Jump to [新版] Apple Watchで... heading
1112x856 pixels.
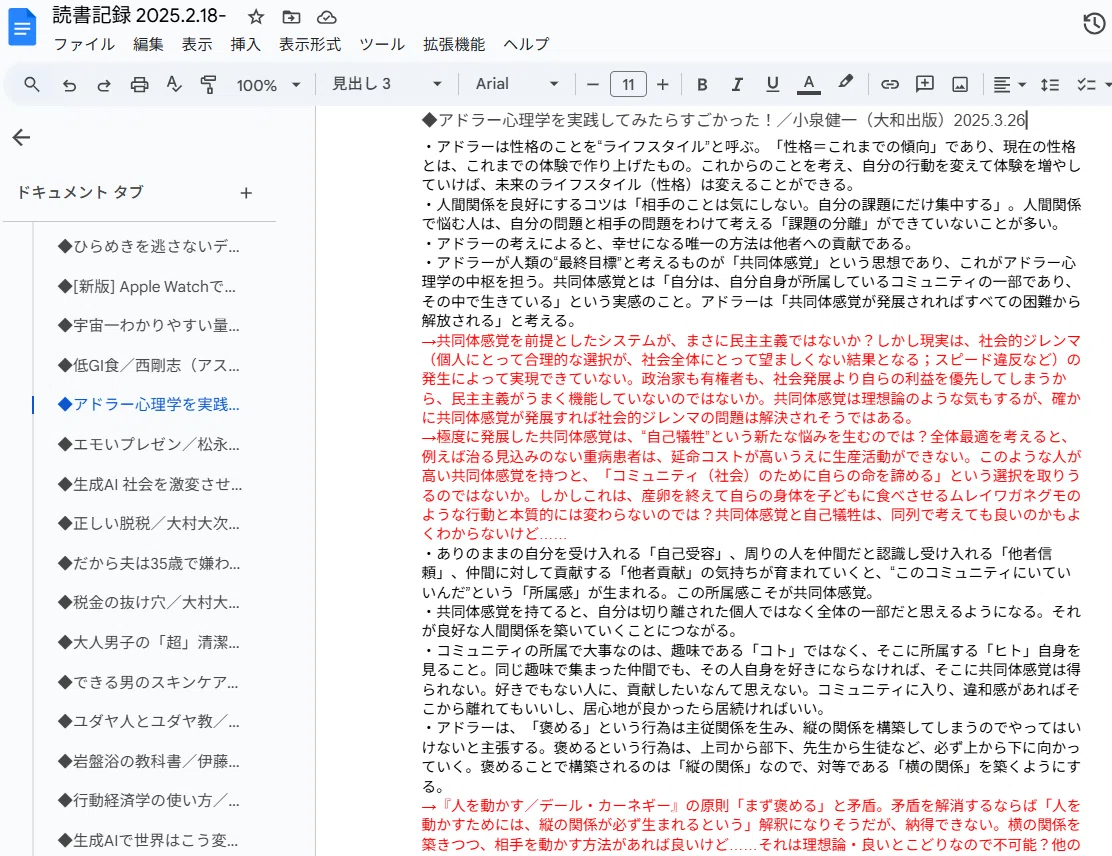pos(147,287)
